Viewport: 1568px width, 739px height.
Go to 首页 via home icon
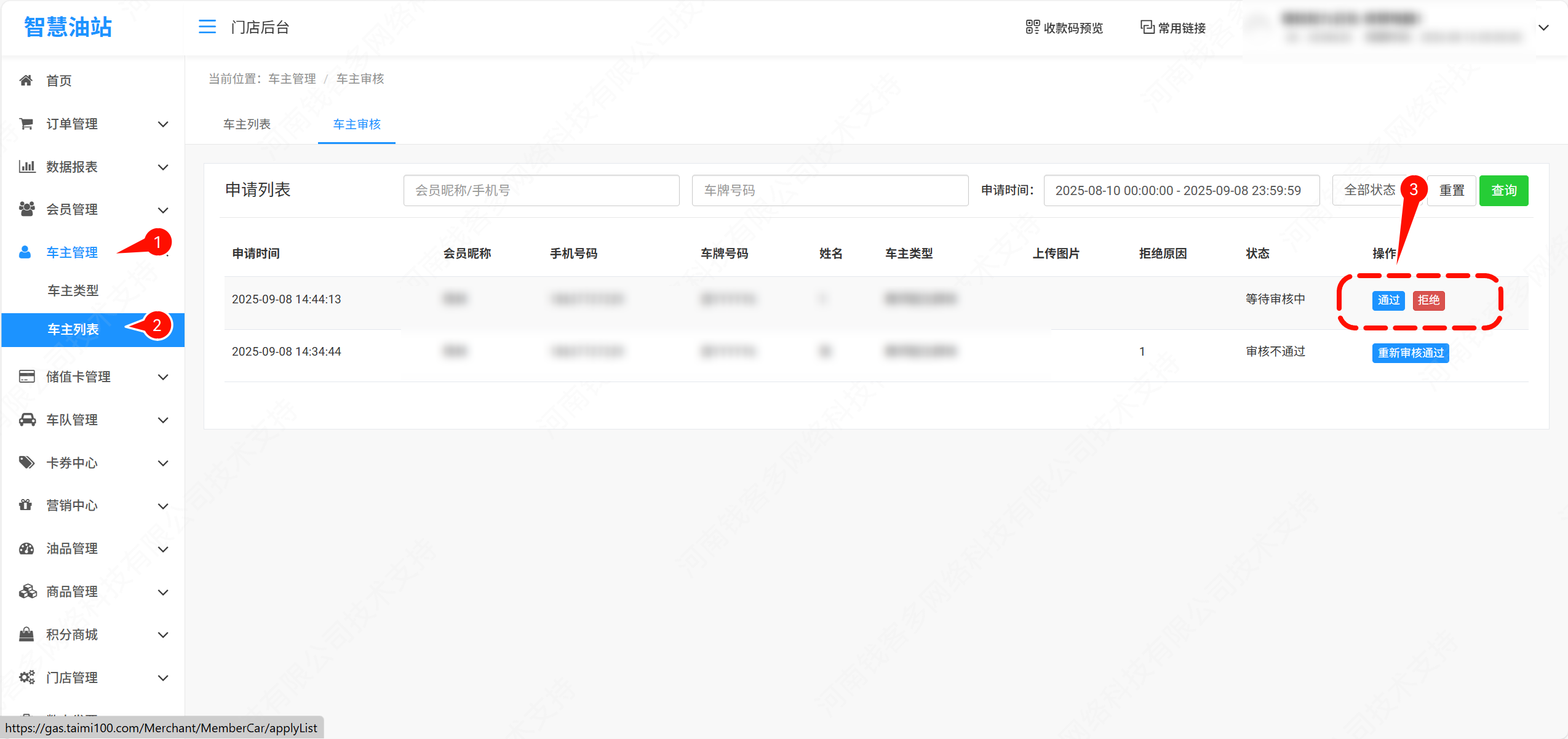tap(26, 81)
